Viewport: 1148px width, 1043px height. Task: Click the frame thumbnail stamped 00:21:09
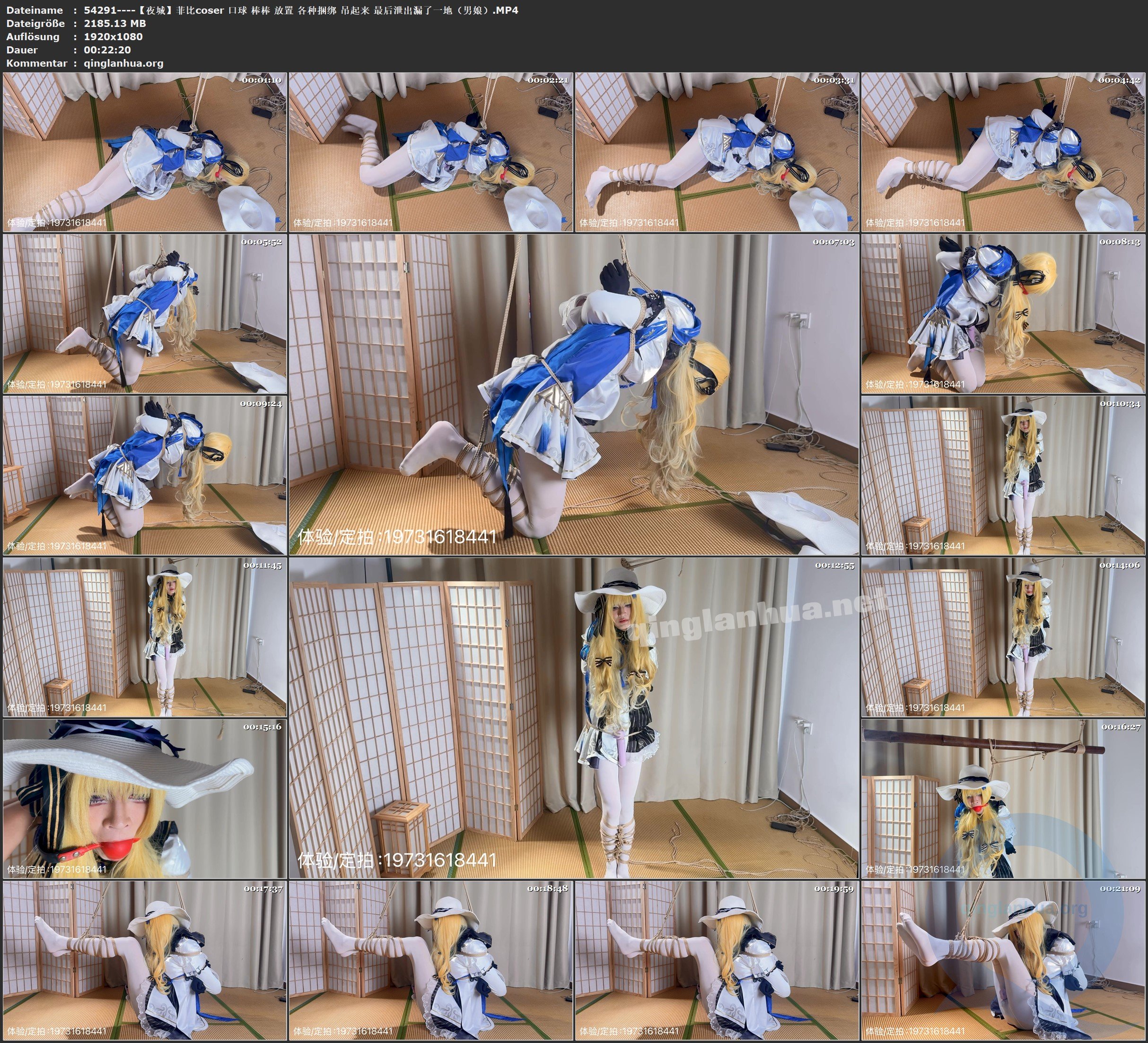1003,960
